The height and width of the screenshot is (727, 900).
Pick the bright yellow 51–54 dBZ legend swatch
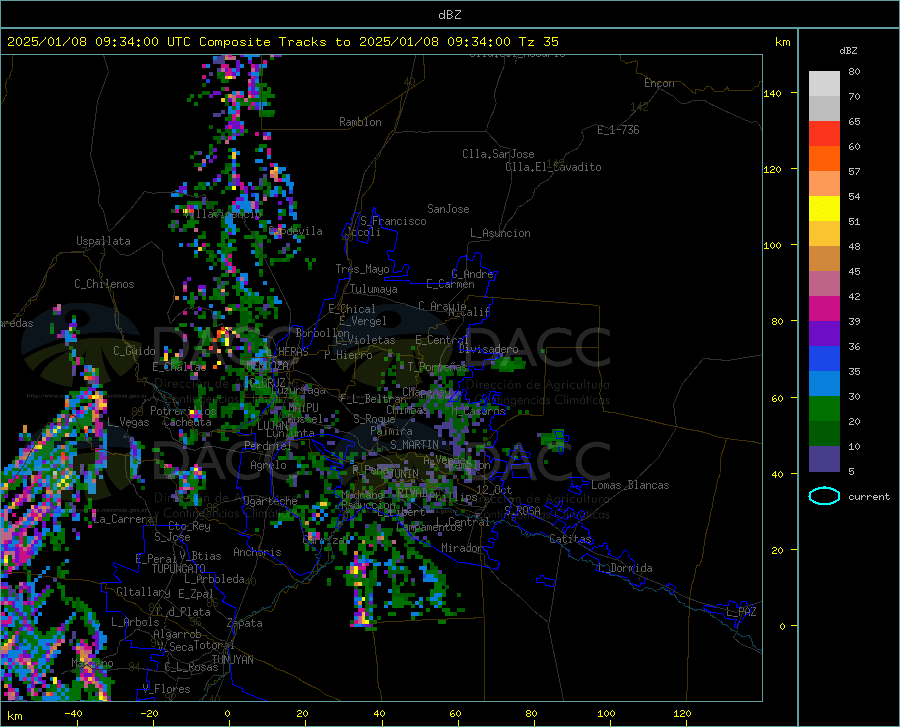click(x=824, y=209)
